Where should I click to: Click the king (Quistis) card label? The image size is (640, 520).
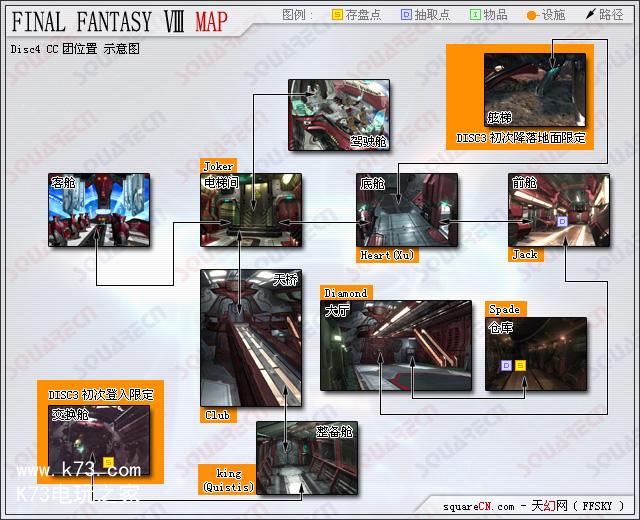tap(229, 480)
